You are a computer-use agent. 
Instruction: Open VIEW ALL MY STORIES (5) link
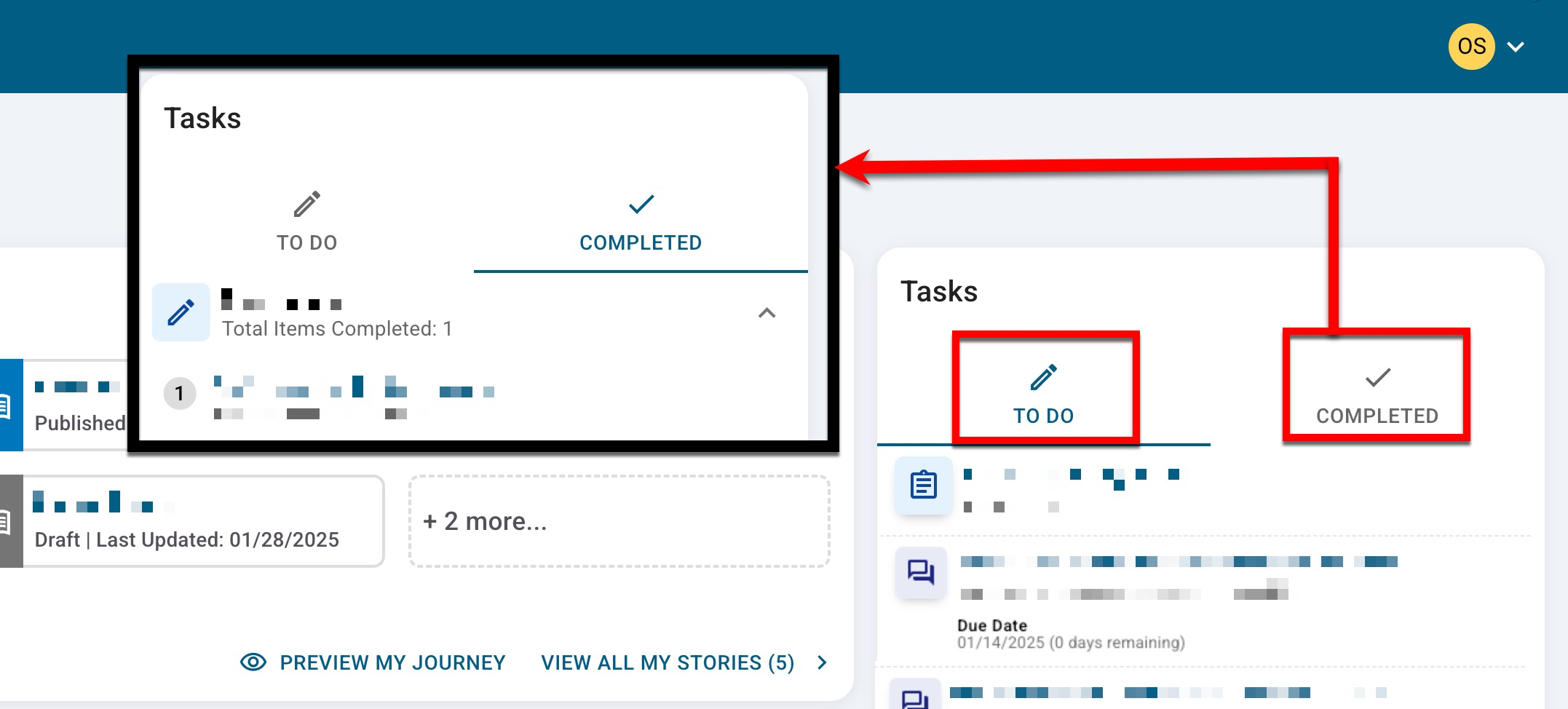tap(667, 662)
